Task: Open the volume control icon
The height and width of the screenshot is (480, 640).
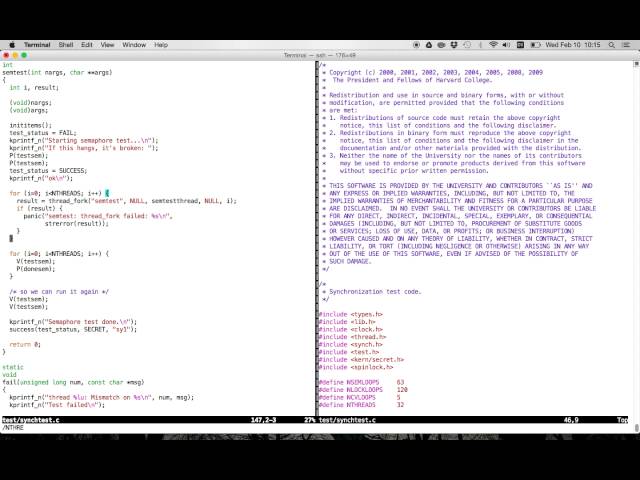Action: (x=507, y=45)
